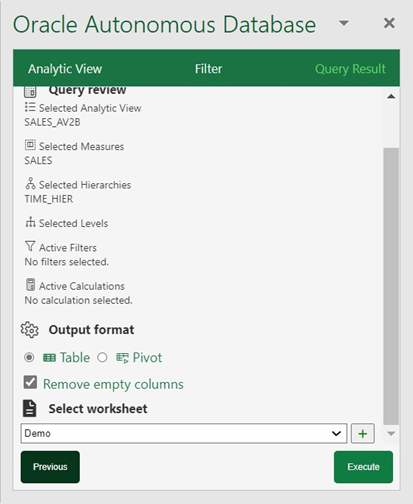The width and height of the screenshot is (413, 504).
Task: Click the Table label
Action: (75, 358)
